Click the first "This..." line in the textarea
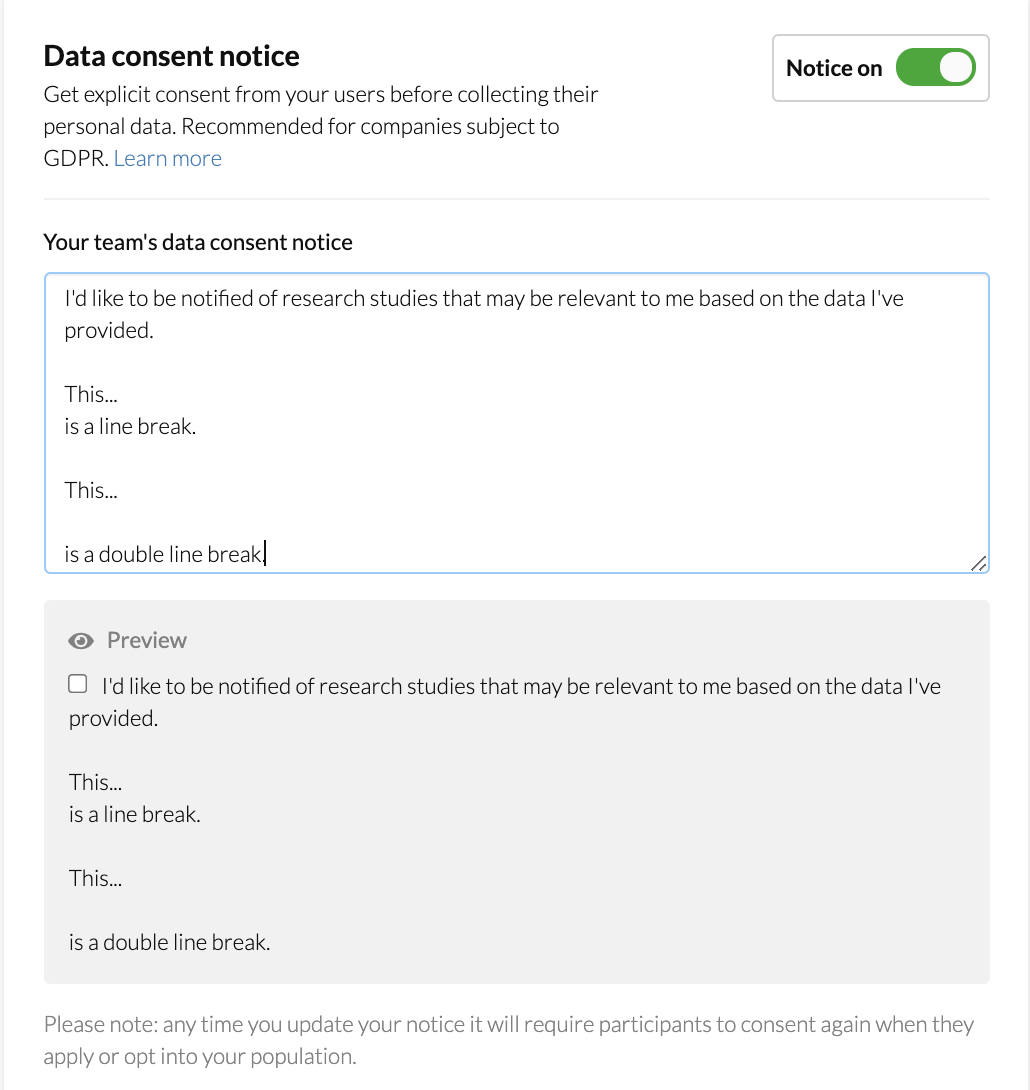The image size is (1030, 1090). pyautogui.click(x=91, y=394)
